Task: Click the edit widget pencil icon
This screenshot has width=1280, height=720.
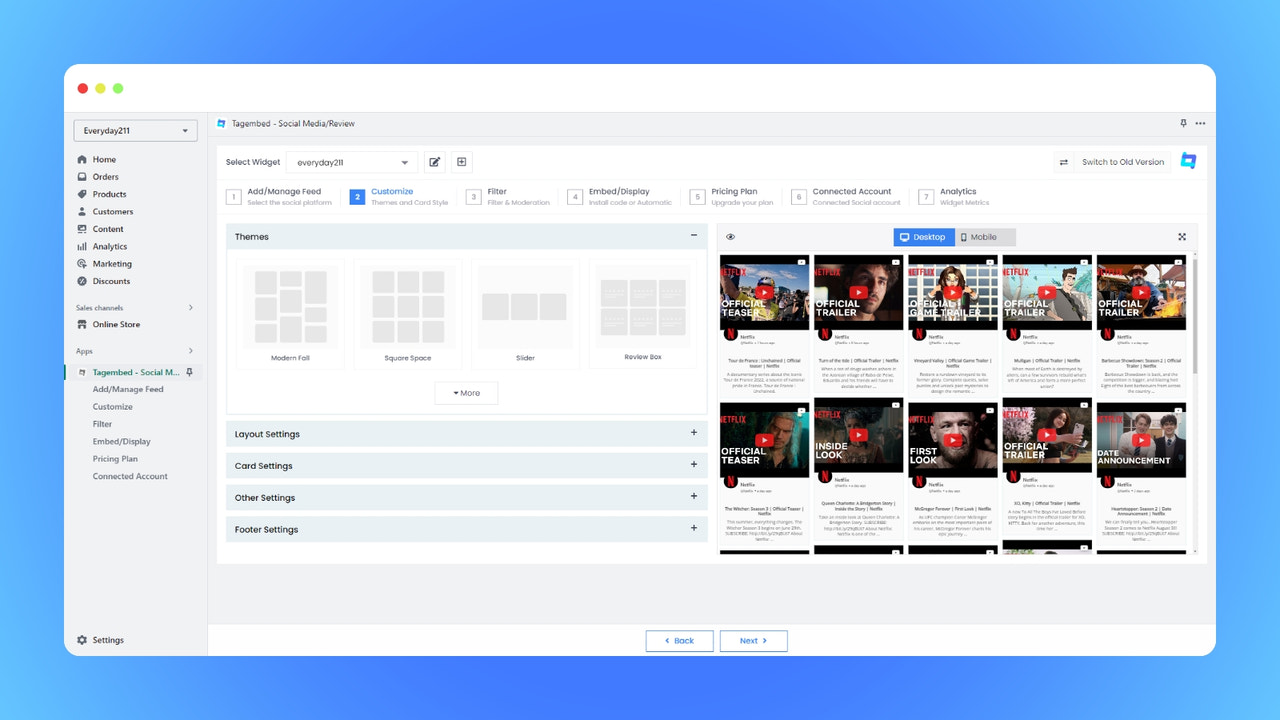Action: pos(434,162)
